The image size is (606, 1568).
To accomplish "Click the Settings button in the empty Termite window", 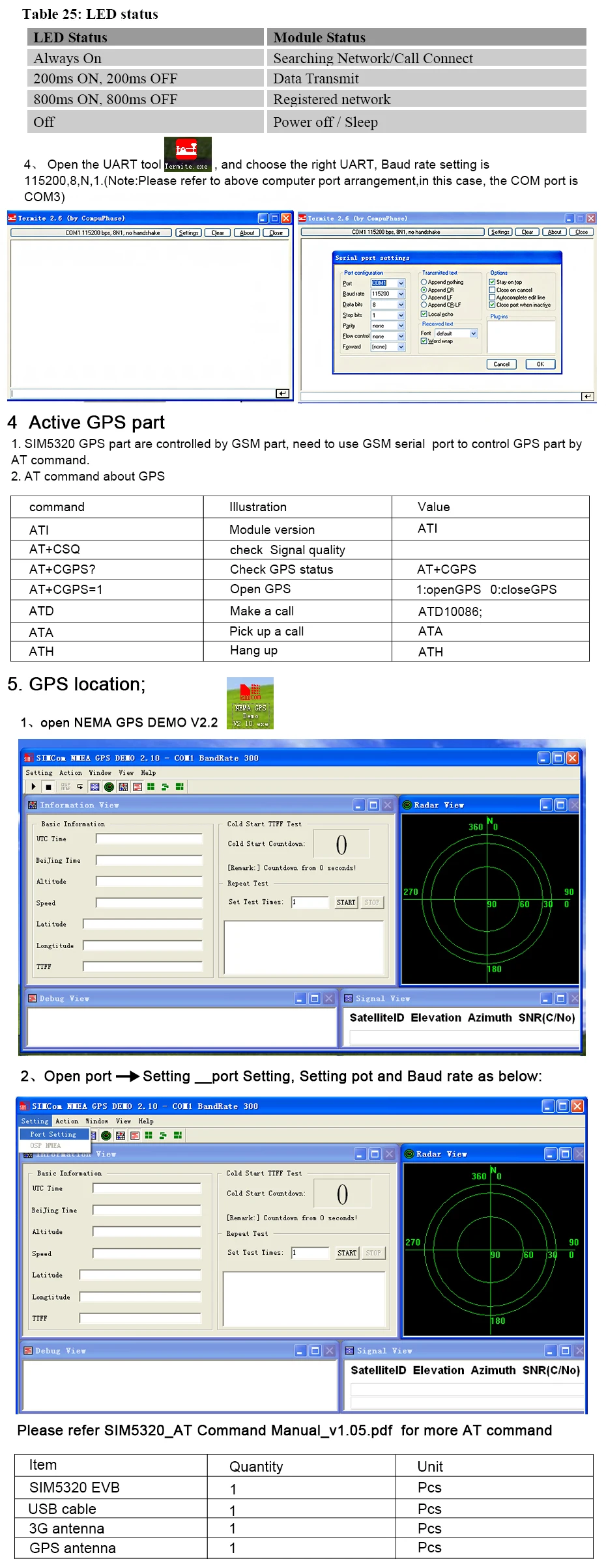I will pyautogui.click(x=188, y=232).
